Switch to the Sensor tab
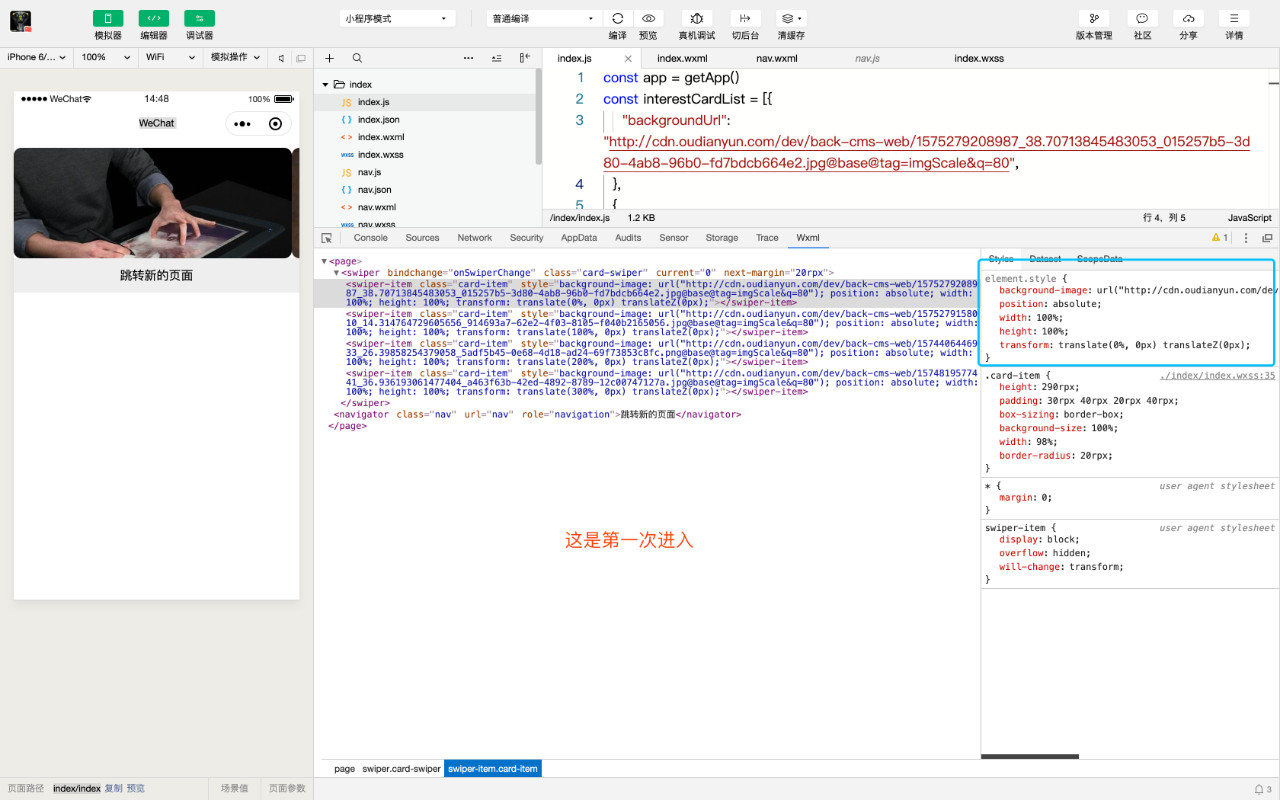 pyautogui.click(x=674, y=238)
